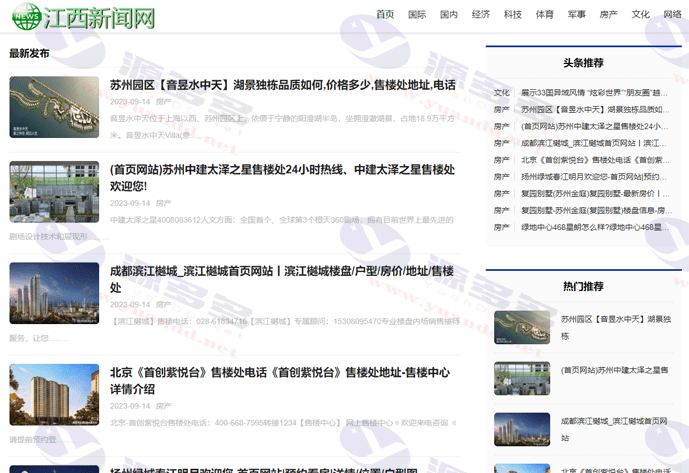Open headline 绿地中心468星朗怎么样
Image resolution: width=689 pixels, height=473 pixels.
(595, 227)
